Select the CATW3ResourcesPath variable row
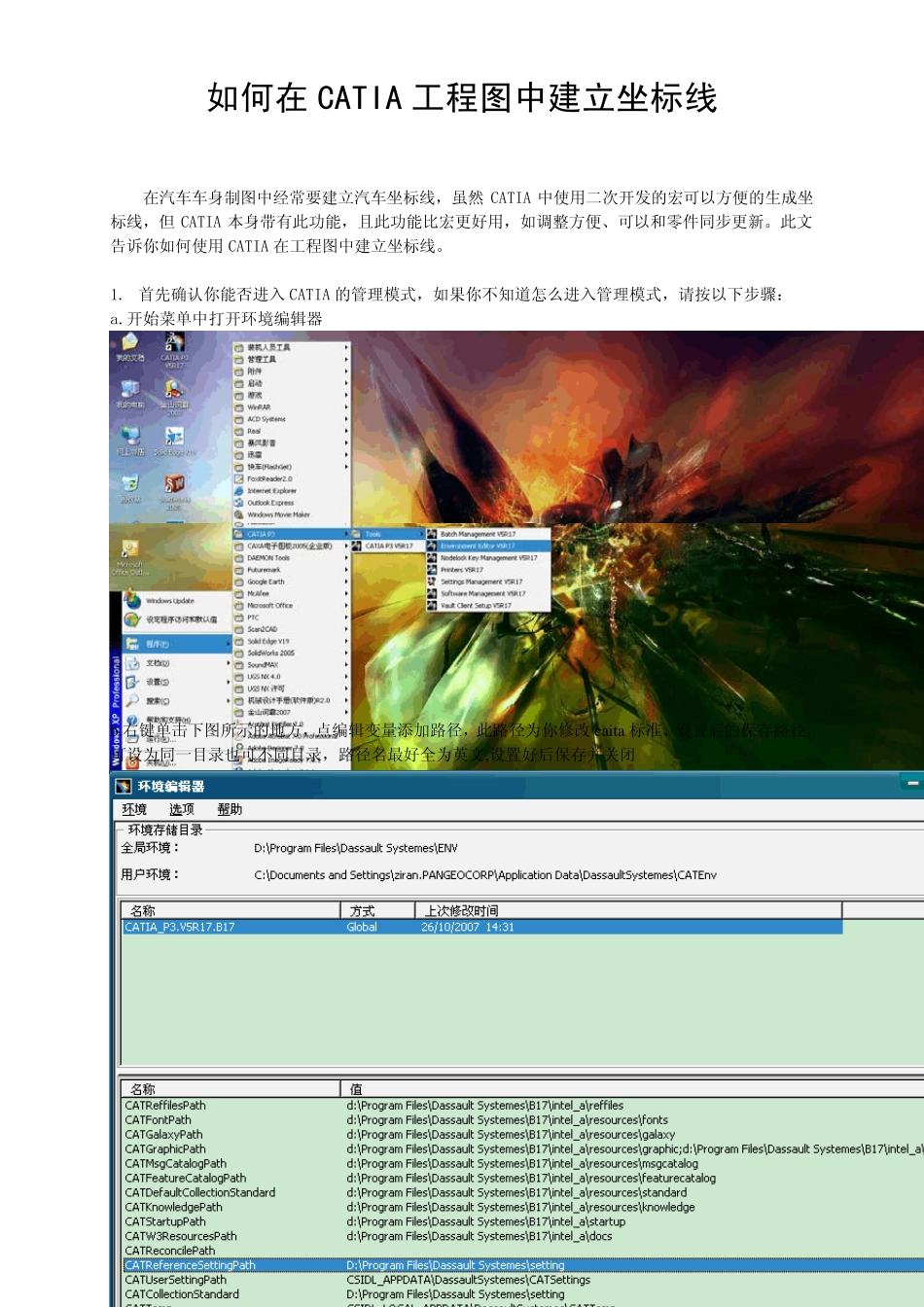 [x=522, y=1236]
